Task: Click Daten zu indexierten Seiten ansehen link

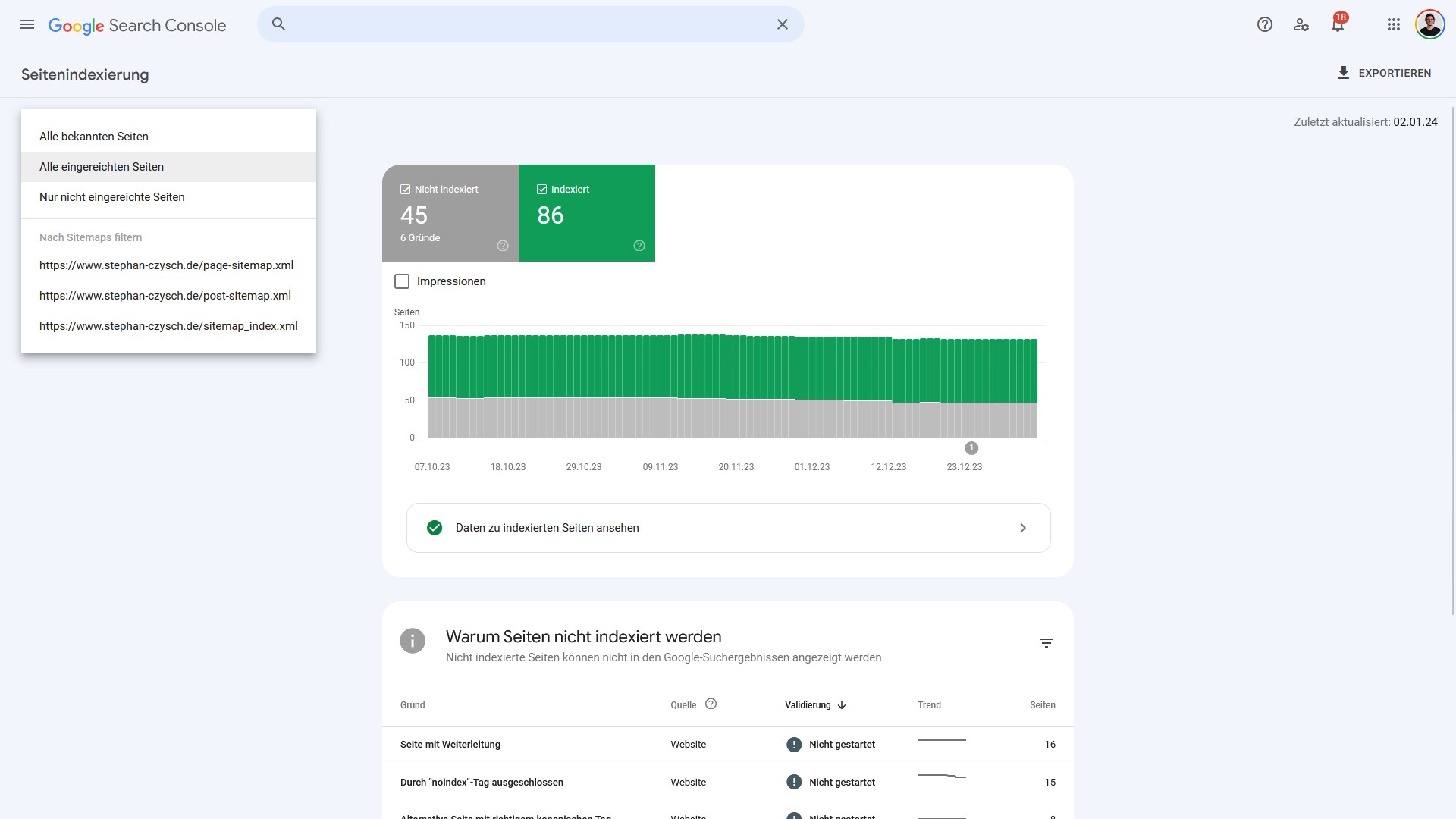Action: [x=728, y=527]
